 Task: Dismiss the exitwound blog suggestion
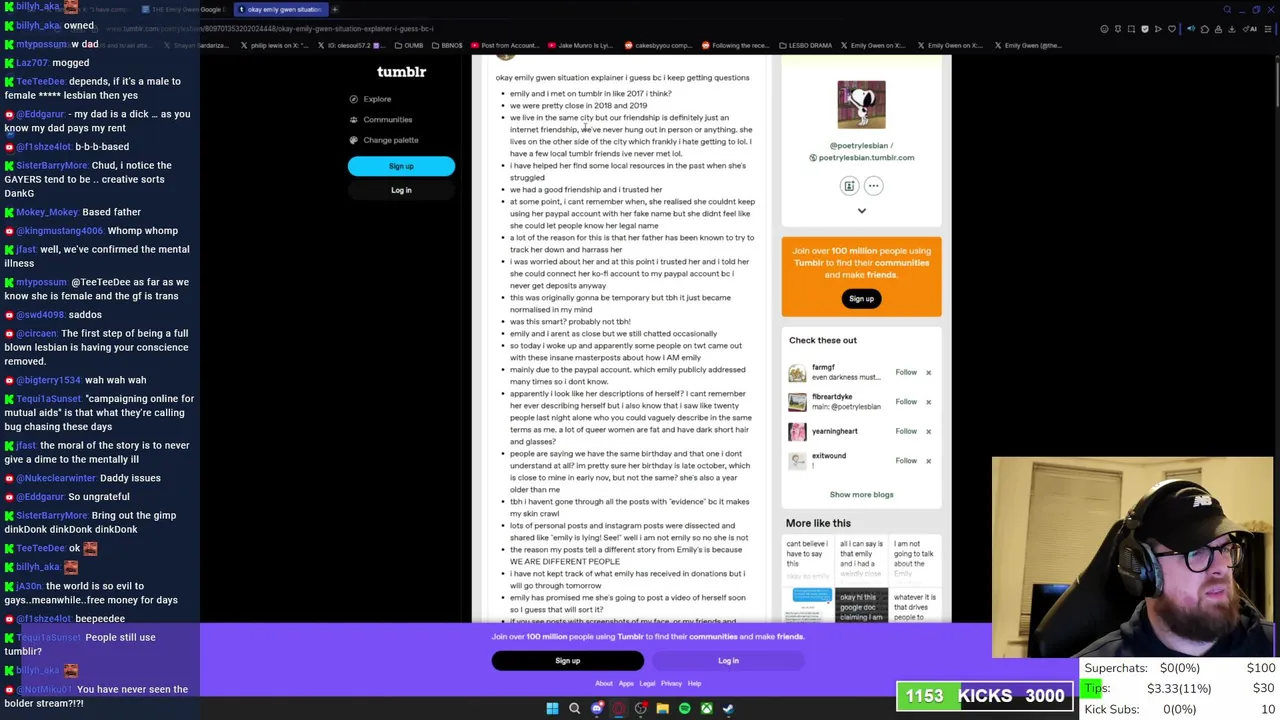(928, 461)
